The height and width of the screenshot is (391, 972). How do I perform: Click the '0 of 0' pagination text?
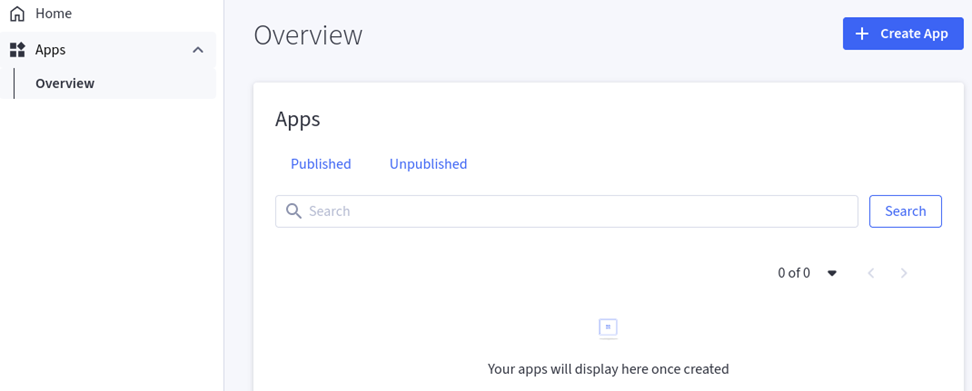point(794,273)
